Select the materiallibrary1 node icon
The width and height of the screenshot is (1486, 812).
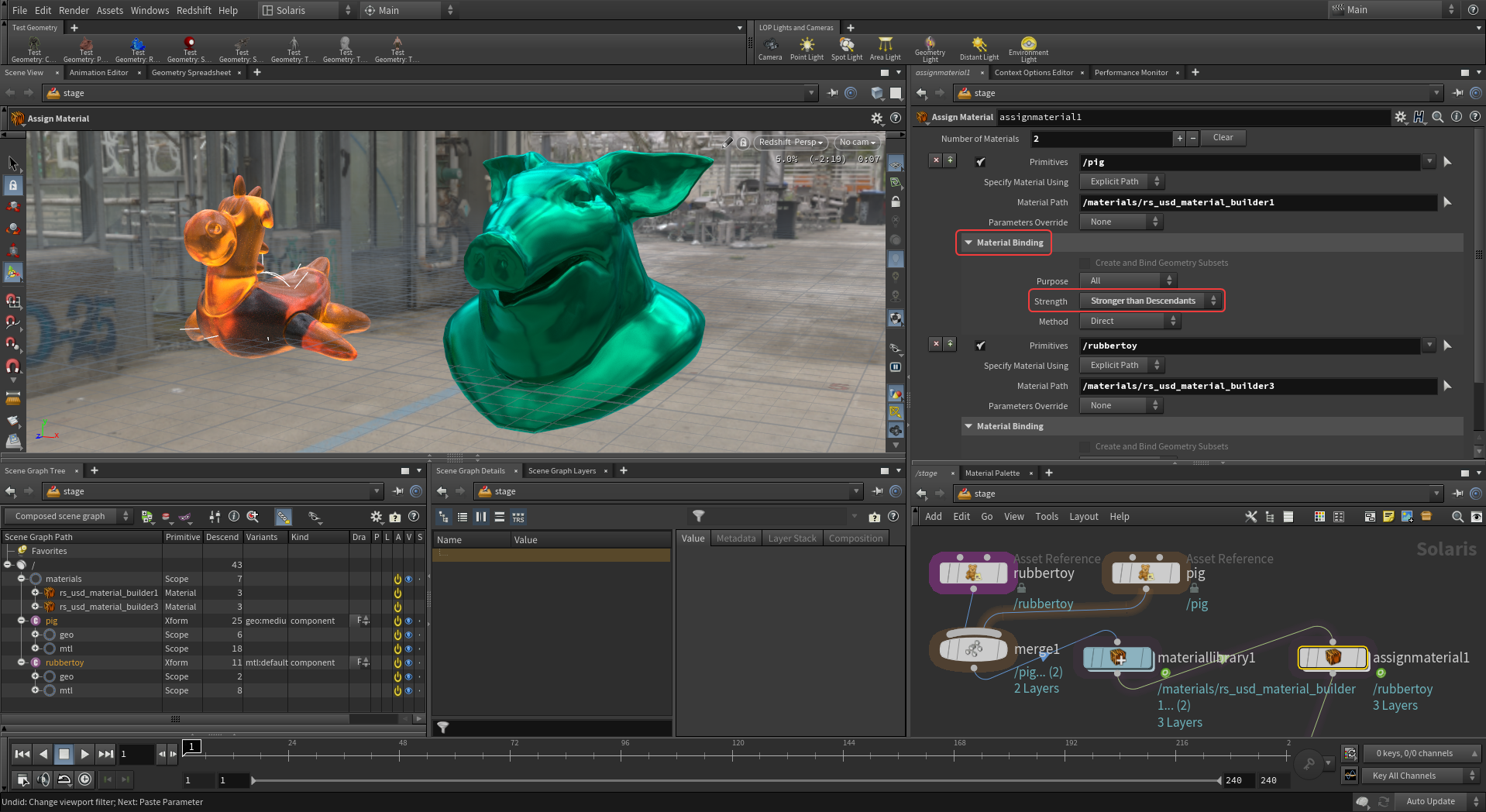pos(1118,658)
